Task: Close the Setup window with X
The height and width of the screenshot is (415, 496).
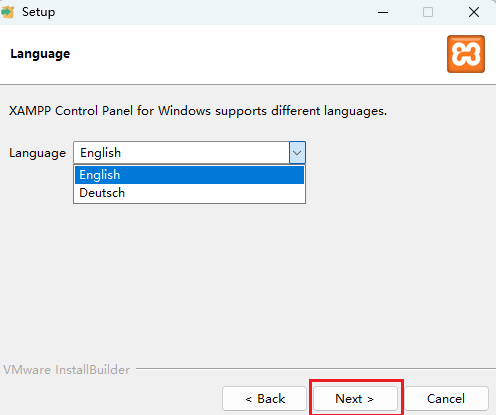Action: pos(474,12)
